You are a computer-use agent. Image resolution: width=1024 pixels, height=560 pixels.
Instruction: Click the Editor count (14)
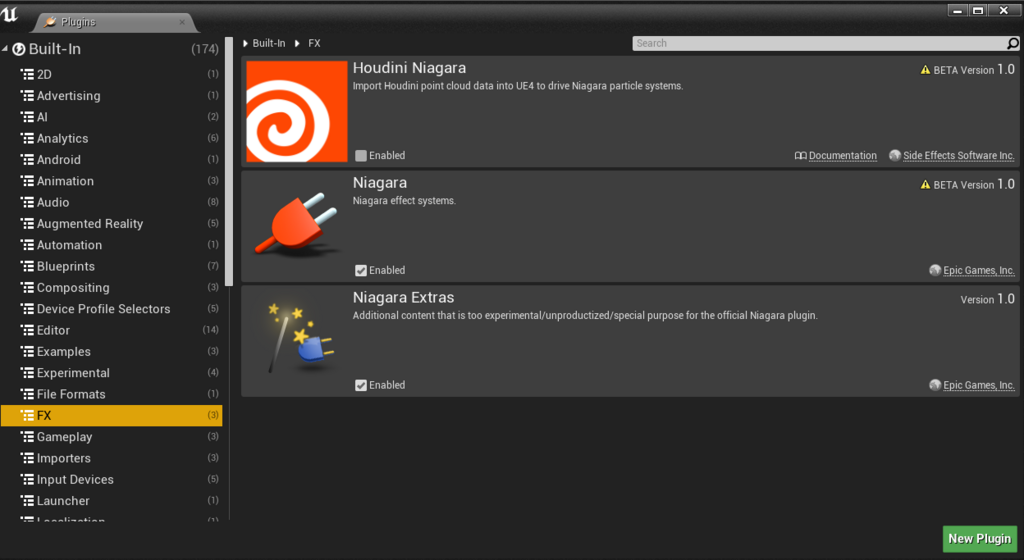[x=210, y=330]
